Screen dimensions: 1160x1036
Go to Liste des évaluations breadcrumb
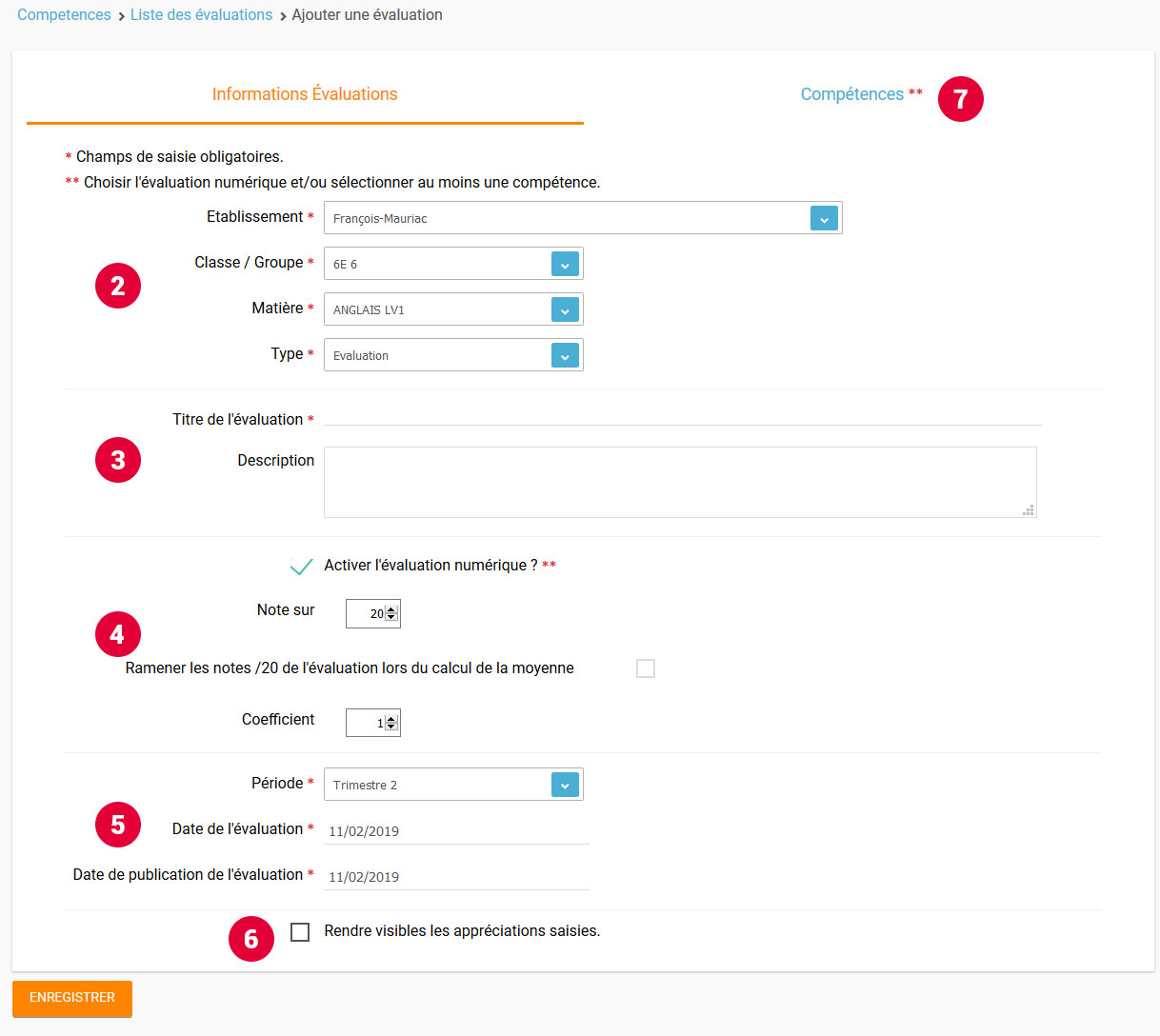click(201, 15)
